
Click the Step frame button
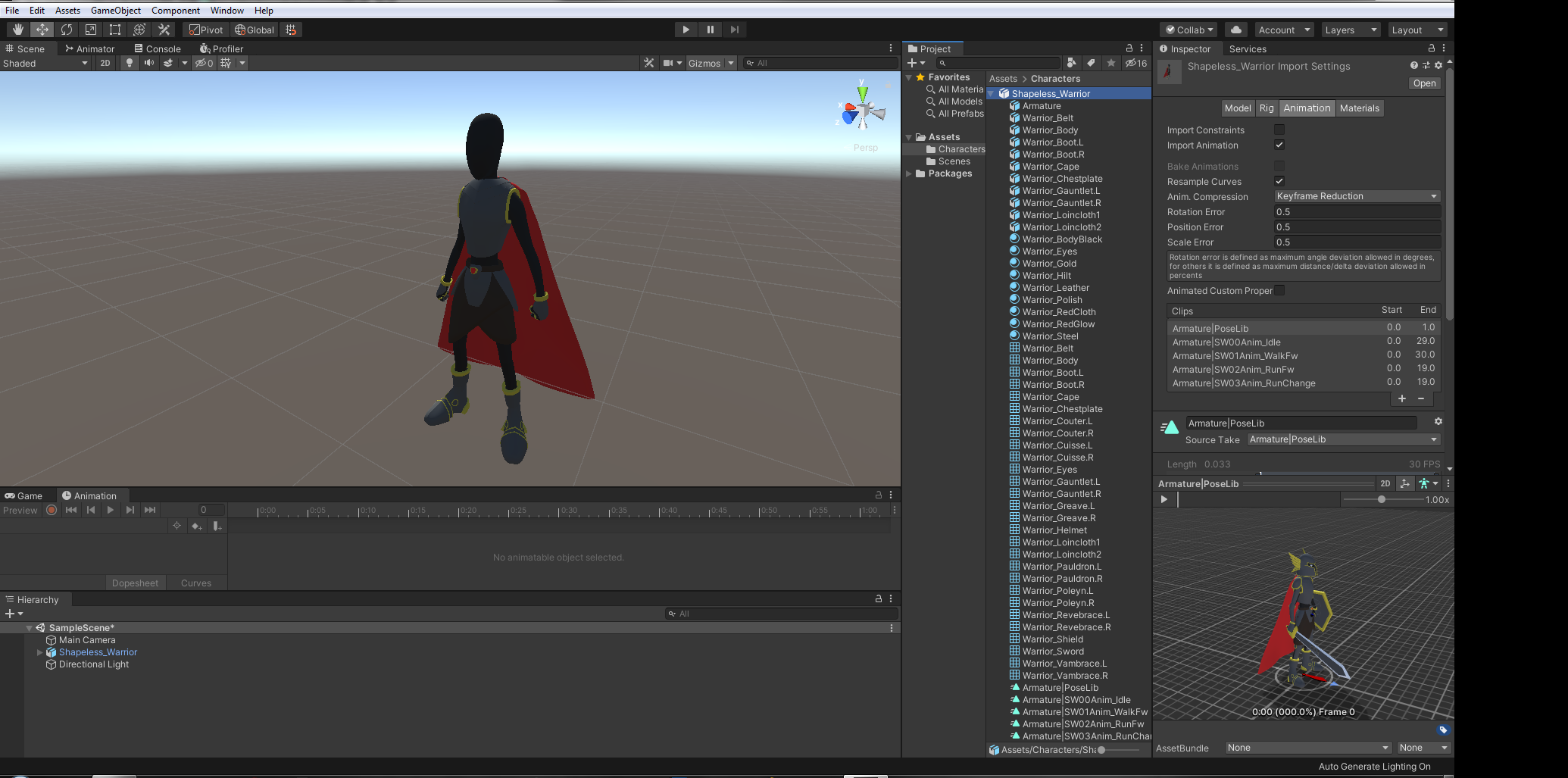tap(734, 30)
